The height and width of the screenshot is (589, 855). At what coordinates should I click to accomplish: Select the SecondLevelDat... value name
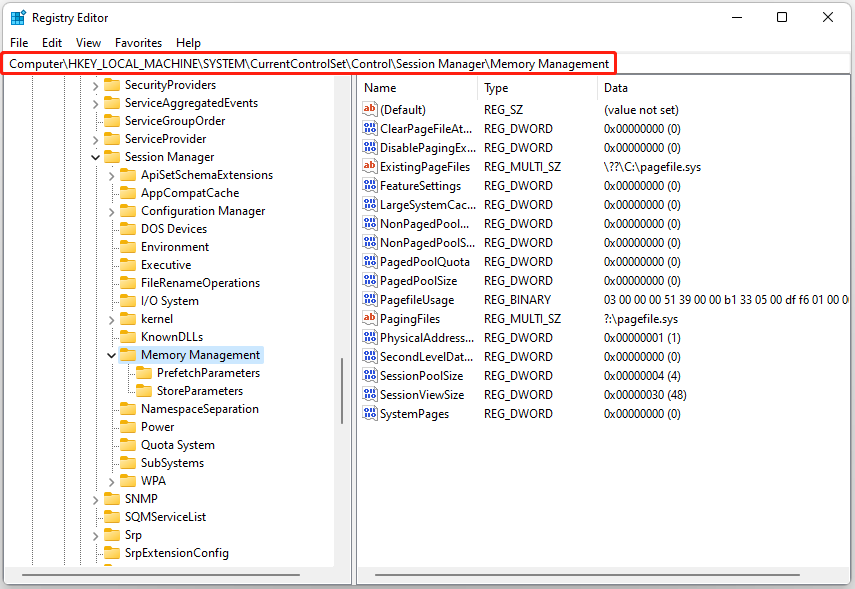(426, 357)
